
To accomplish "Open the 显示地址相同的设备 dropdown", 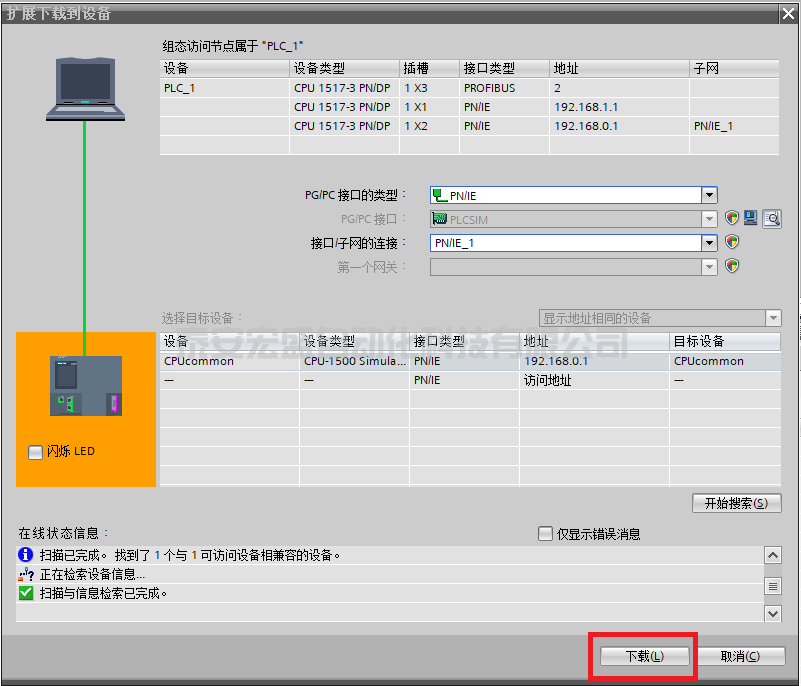I will pos(772,318).
